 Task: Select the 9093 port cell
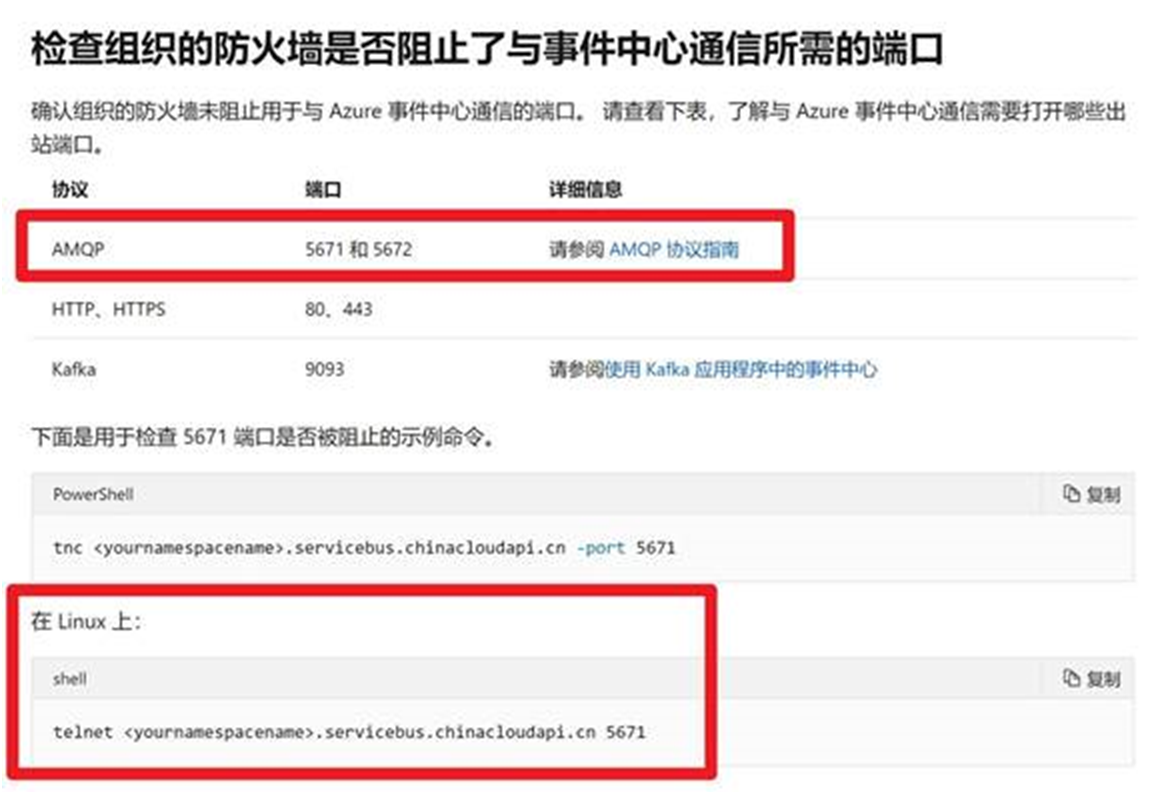pos(324,369)
